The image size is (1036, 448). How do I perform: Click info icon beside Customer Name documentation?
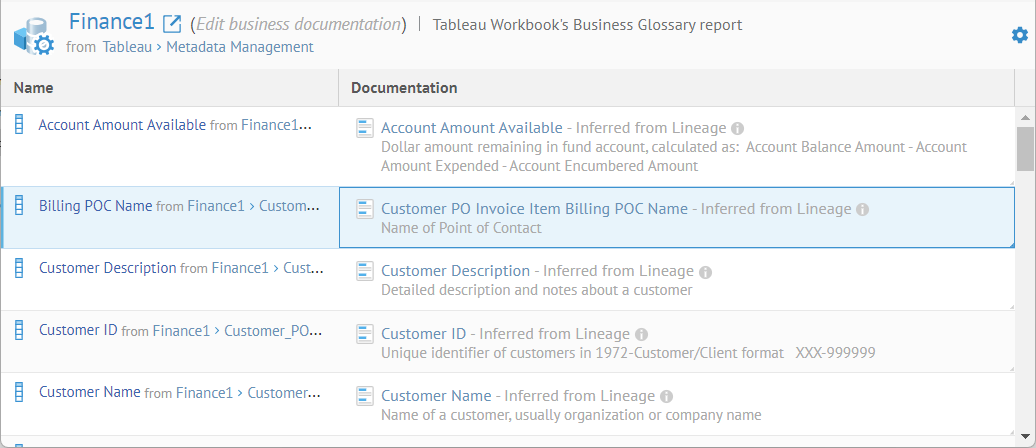667,396
